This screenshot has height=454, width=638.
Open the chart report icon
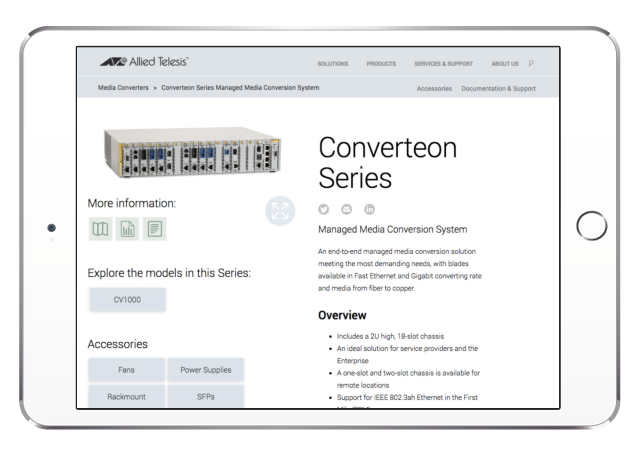click(128, 229)
